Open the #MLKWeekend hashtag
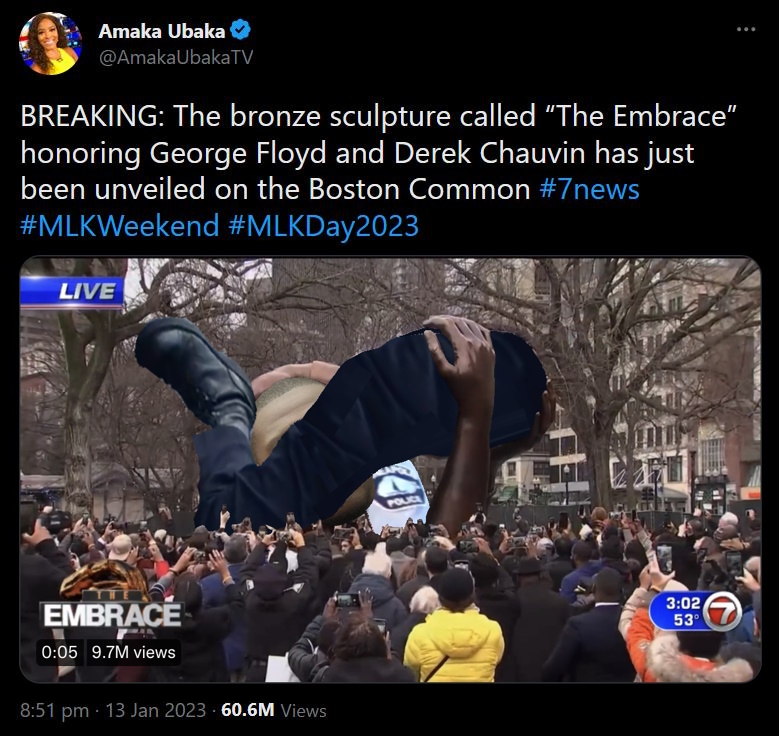779x736 pixels. pos(120,226)
